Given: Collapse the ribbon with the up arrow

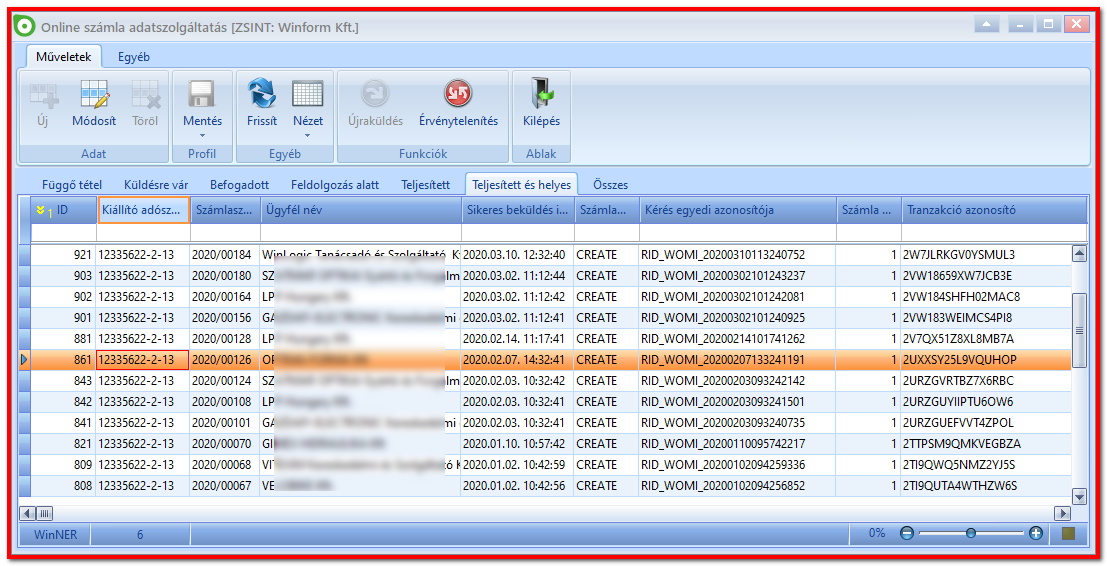Looking at the screenshot, I should point(986,25).
